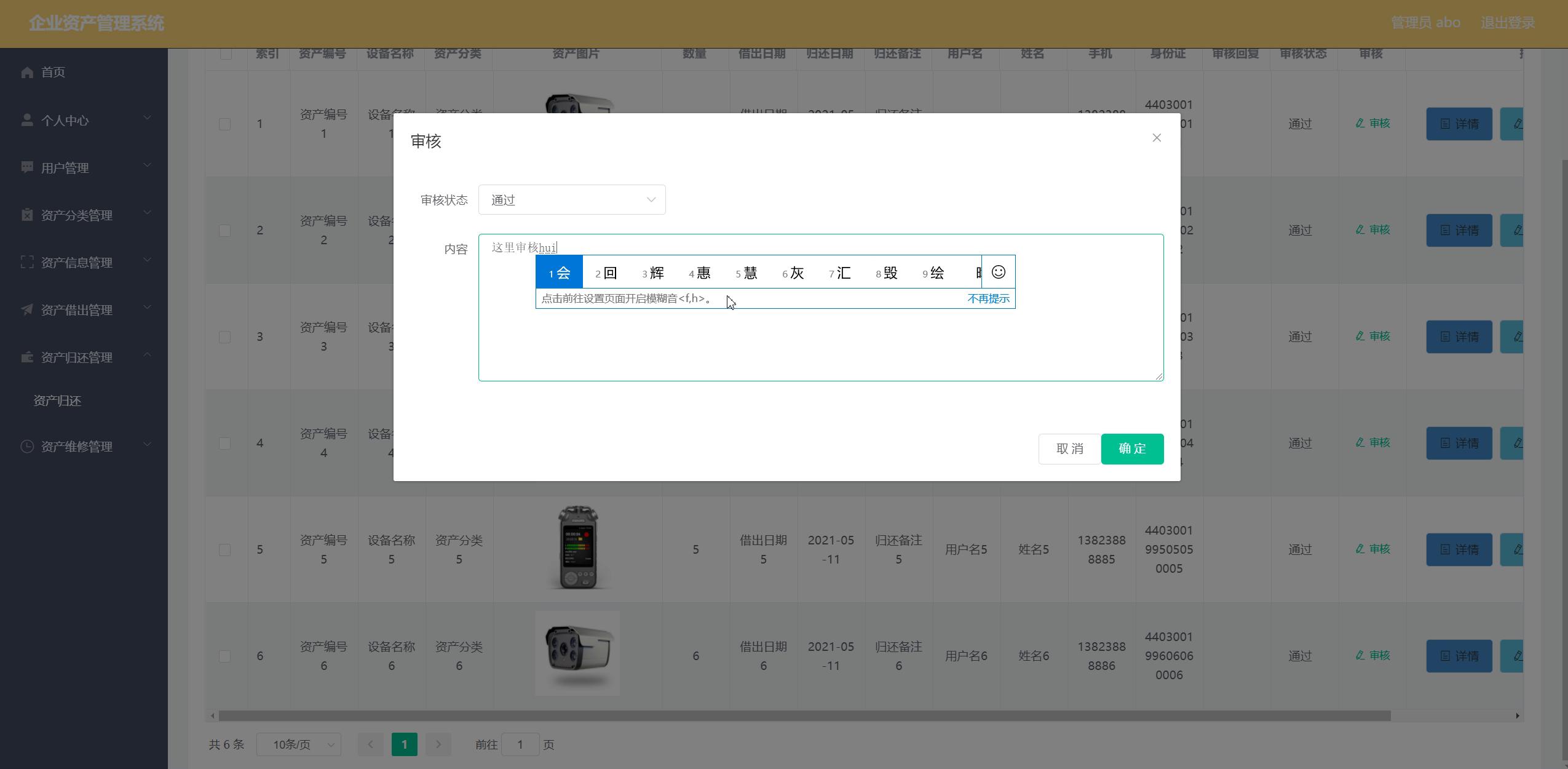Click the 不再提示 link

click(988, 299)
